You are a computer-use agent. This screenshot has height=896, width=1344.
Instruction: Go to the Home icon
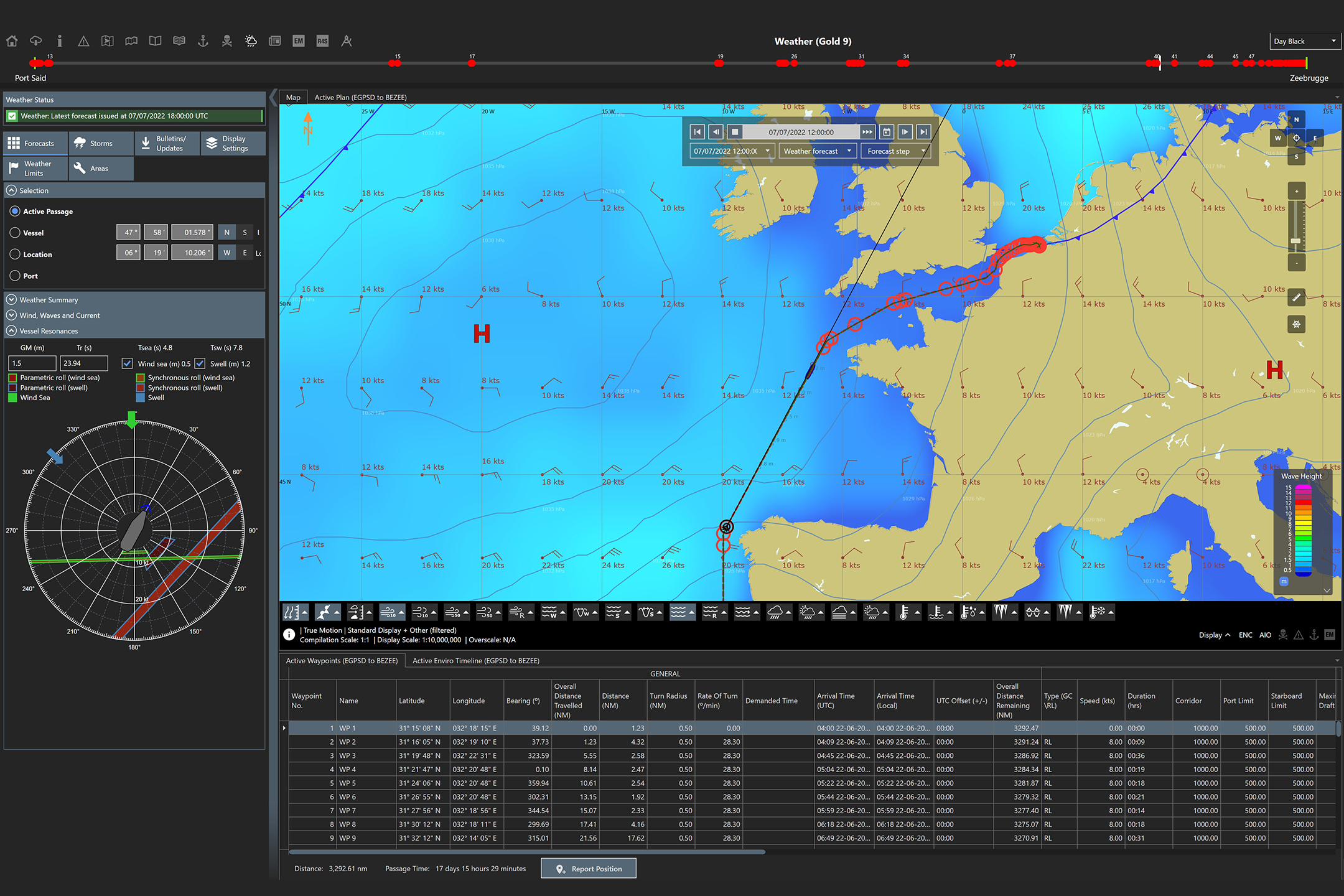click(x=12, y=41)
